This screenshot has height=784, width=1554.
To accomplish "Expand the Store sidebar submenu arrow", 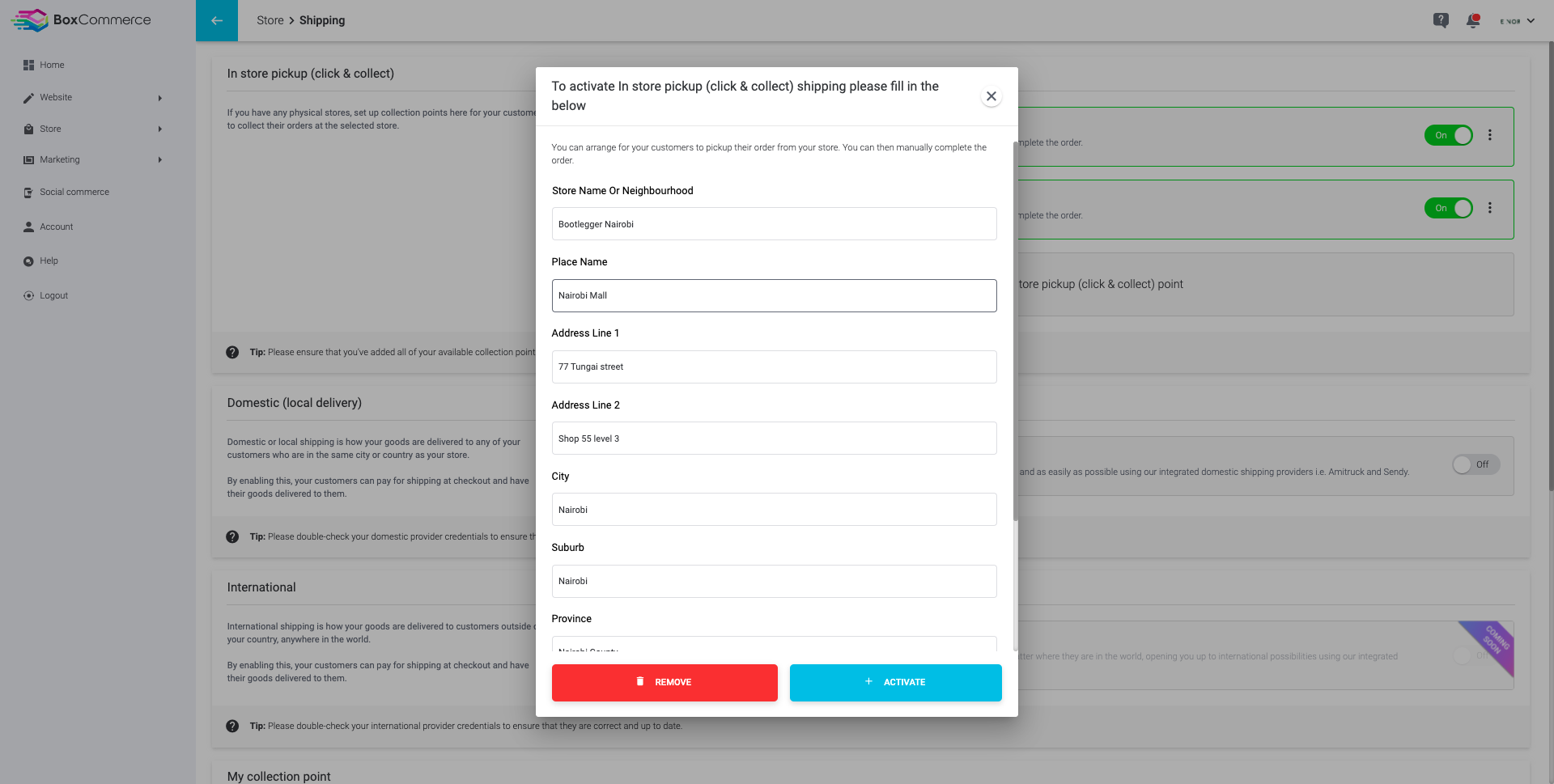I will click(160, 129).
